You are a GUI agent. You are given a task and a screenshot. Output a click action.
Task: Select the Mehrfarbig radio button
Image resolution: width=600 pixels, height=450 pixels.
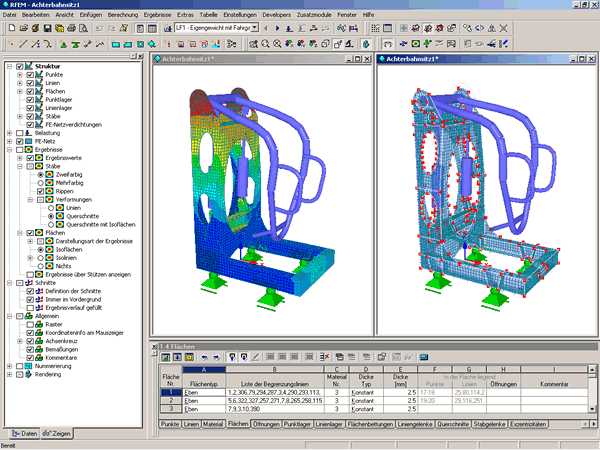(x=40, y=183)
